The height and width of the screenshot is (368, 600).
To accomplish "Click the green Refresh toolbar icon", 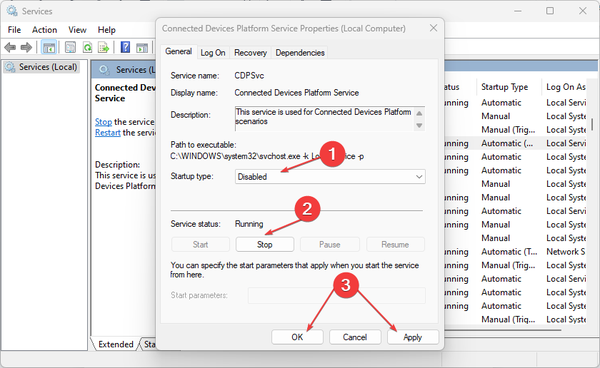I will 87,47.
